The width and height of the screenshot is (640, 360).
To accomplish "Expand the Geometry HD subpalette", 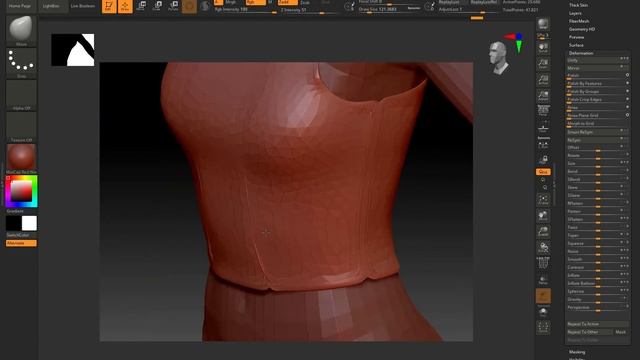I will click(582, 29).
